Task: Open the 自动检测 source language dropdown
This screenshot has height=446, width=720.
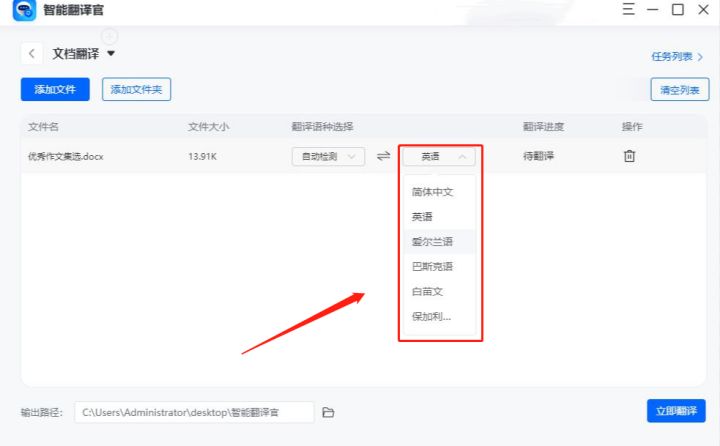Action: pos(328,157)
